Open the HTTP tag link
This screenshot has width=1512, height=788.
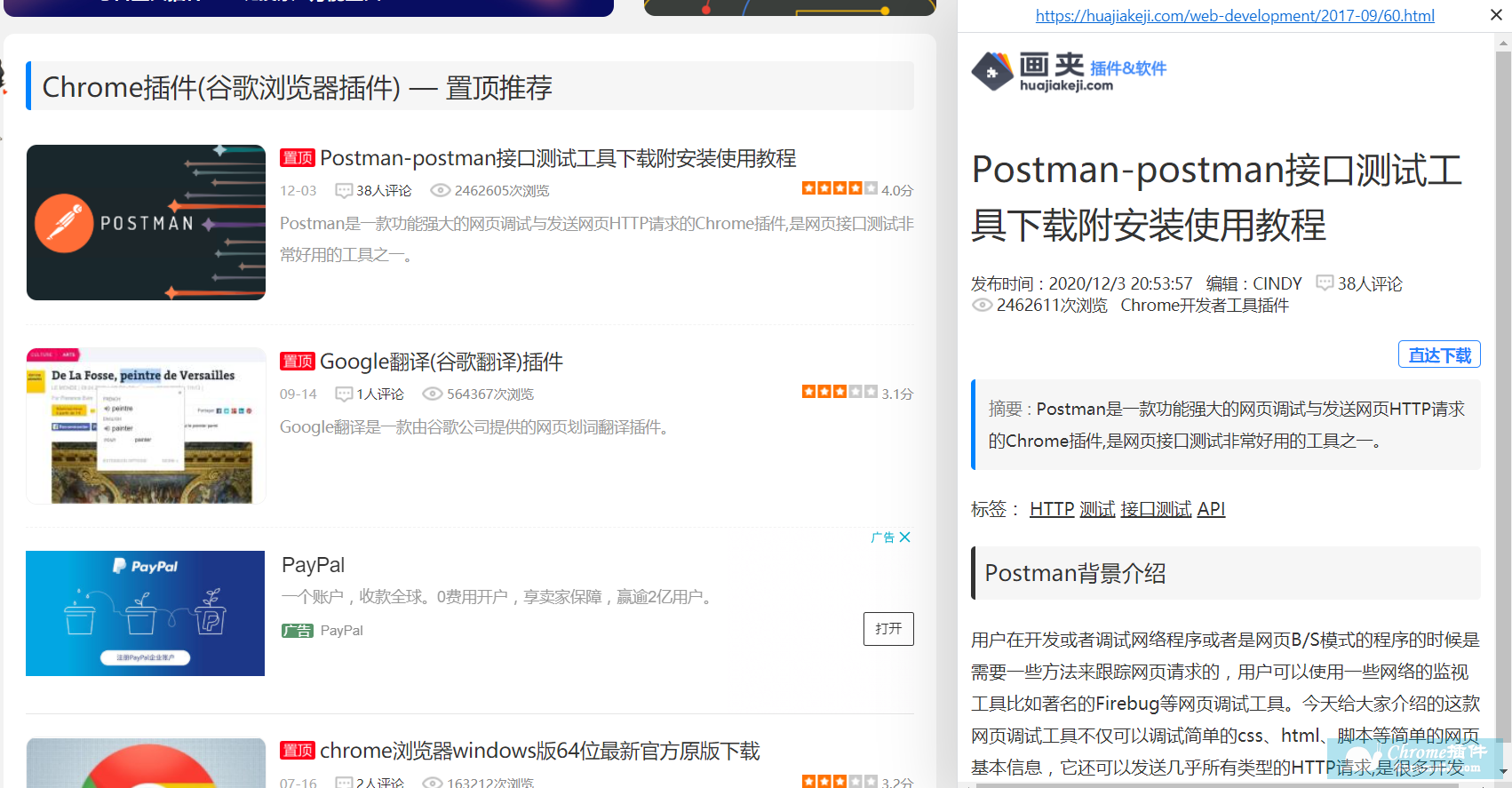point(1052,509)
